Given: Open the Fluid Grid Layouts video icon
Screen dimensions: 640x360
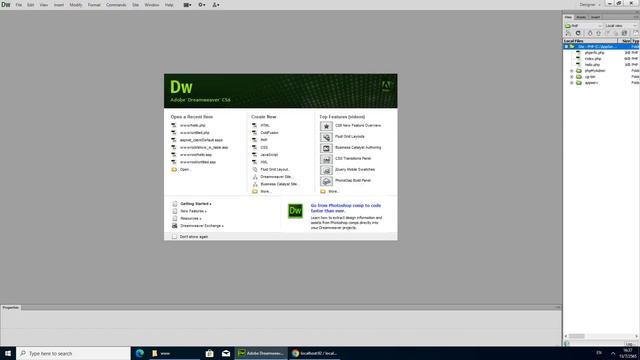Looking at the screenshot, I should click(x=326, y=137).
